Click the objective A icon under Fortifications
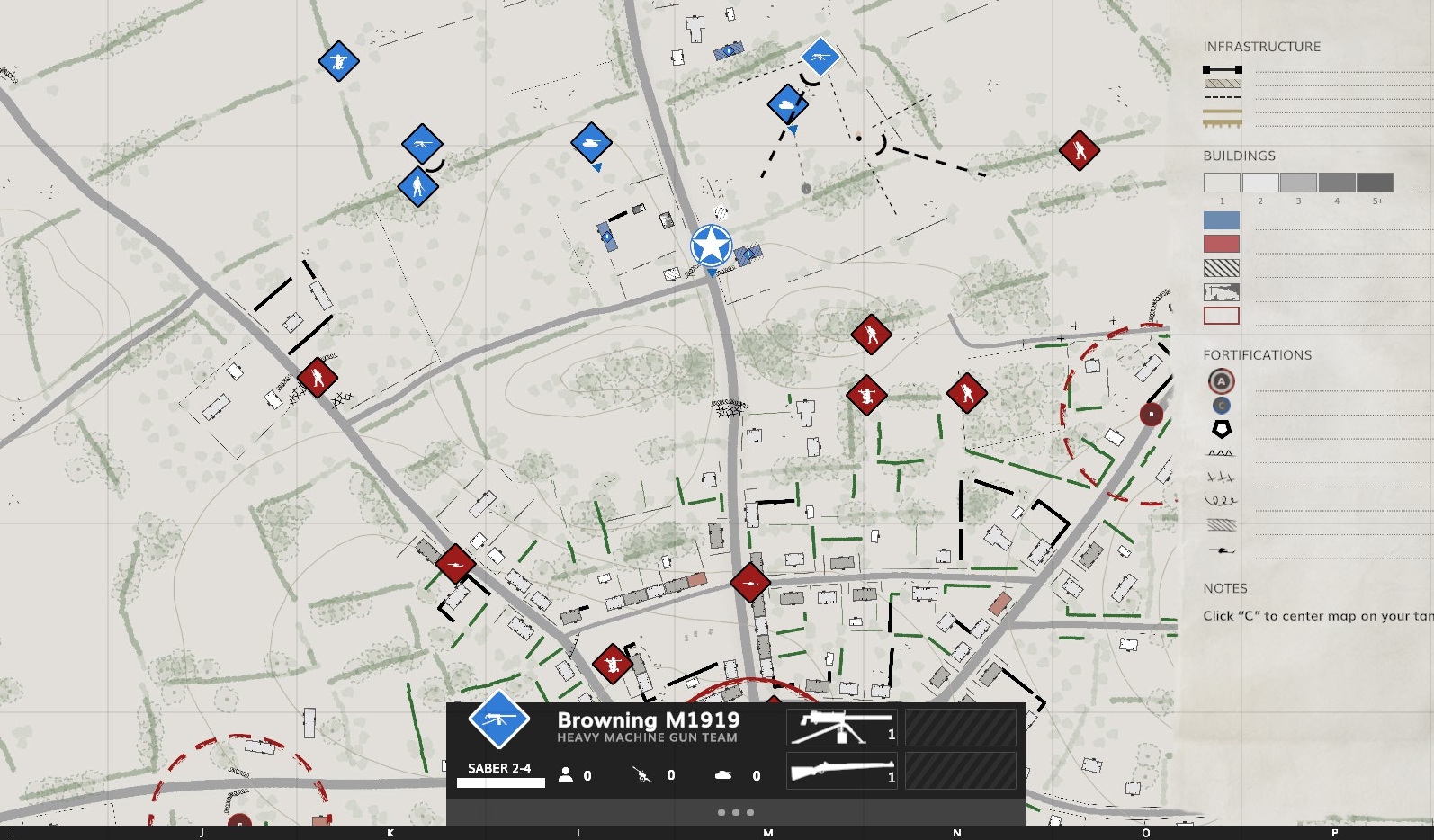Screen dimensions: 1434x840 [1221, 381]
